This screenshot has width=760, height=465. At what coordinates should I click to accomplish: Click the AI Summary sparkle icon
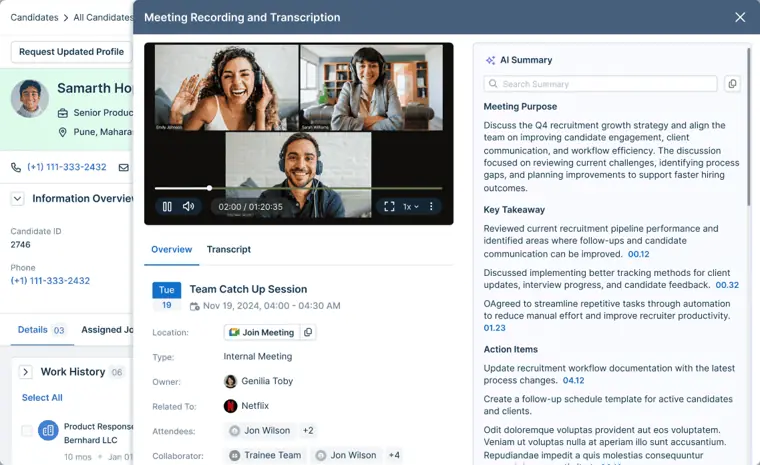[490, 60]
